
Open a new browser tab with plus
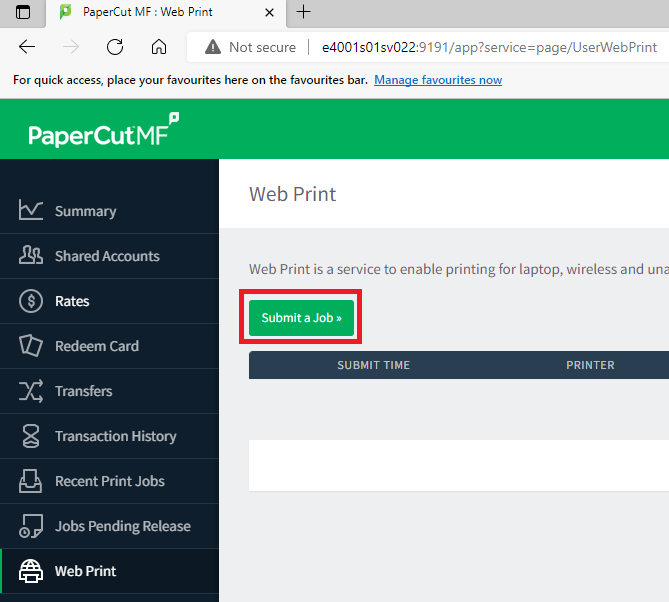[x=303, y=12]
